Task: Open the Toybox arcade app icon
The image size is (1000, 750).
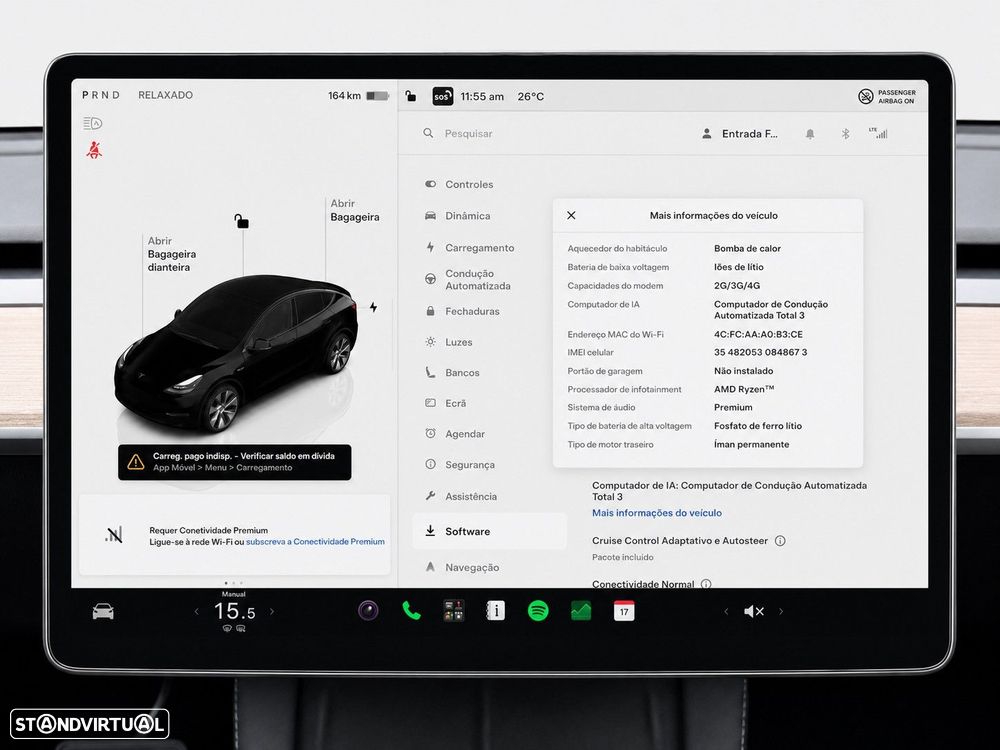Action: coord(453,611)
